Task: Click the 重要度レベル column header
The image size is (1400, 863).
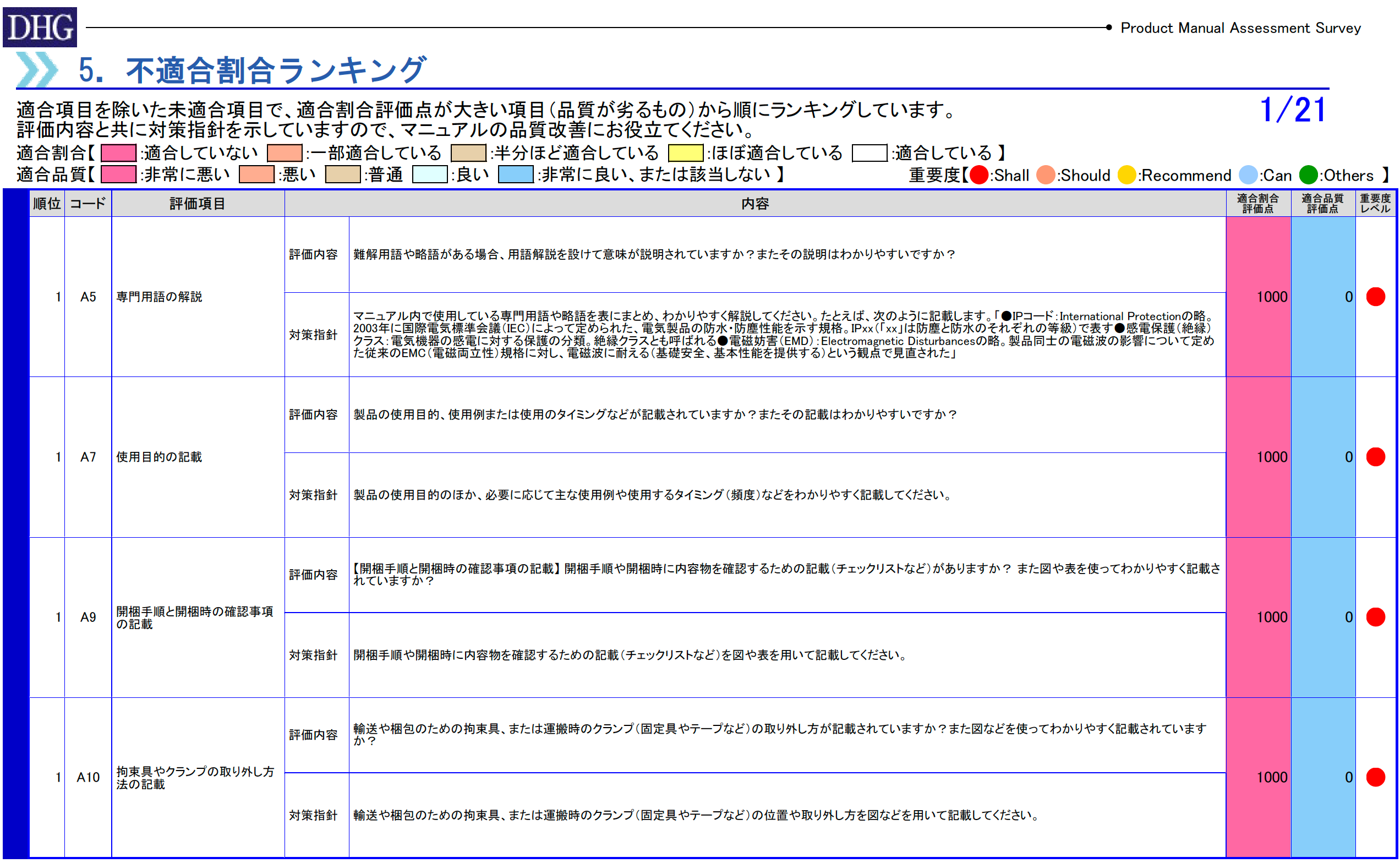Action: pos(1375,204)
